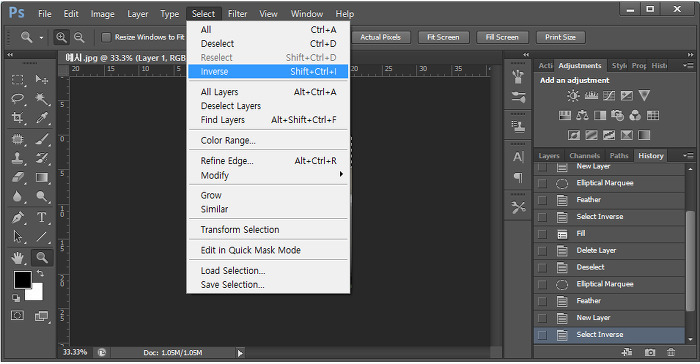700x364 pixels.
Task: Open the Zoom tool preset picker arrow
Action: pyautogui.click(x=41, y=38)
